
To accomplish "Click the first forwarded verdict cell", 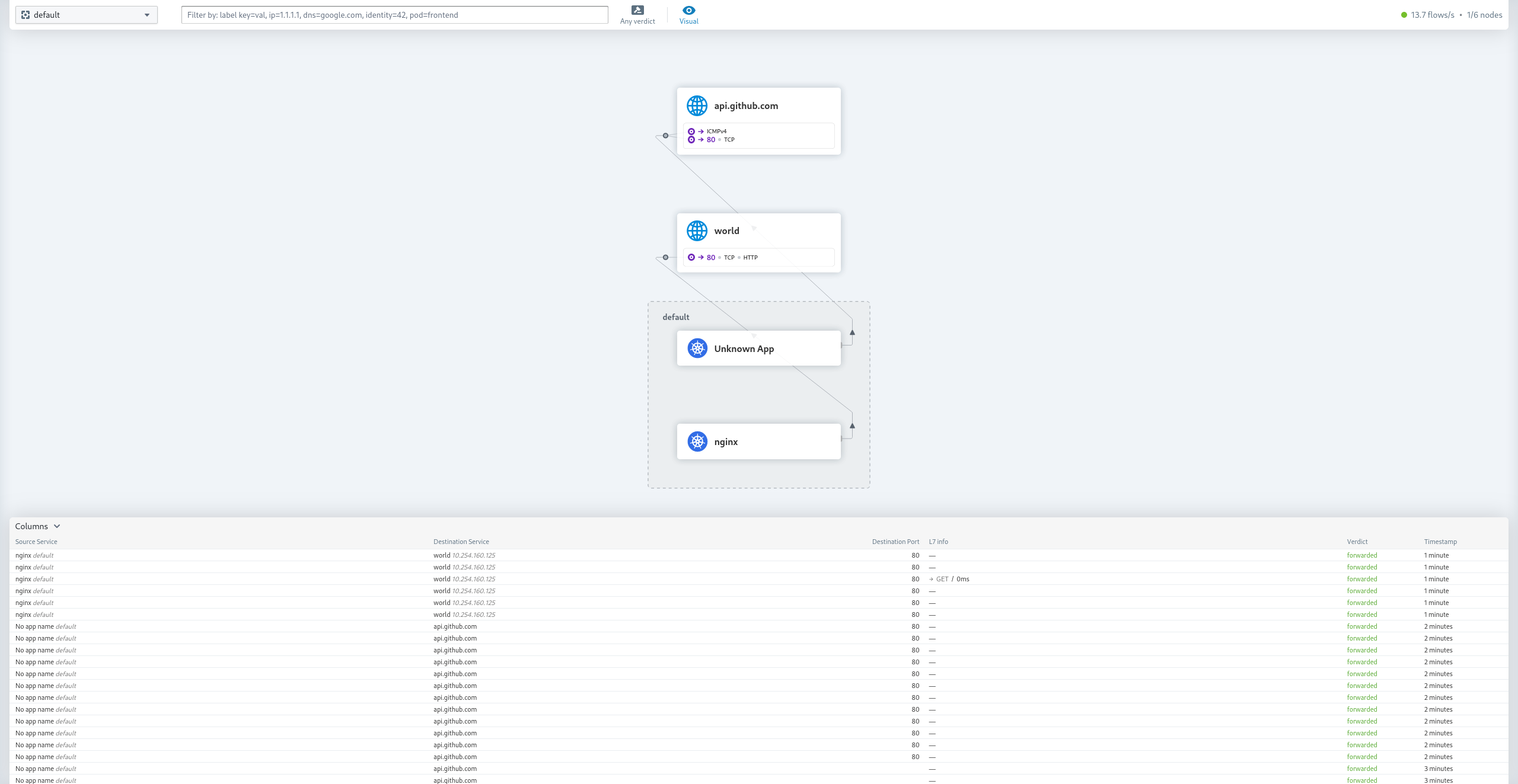I will click(1361, 555).
